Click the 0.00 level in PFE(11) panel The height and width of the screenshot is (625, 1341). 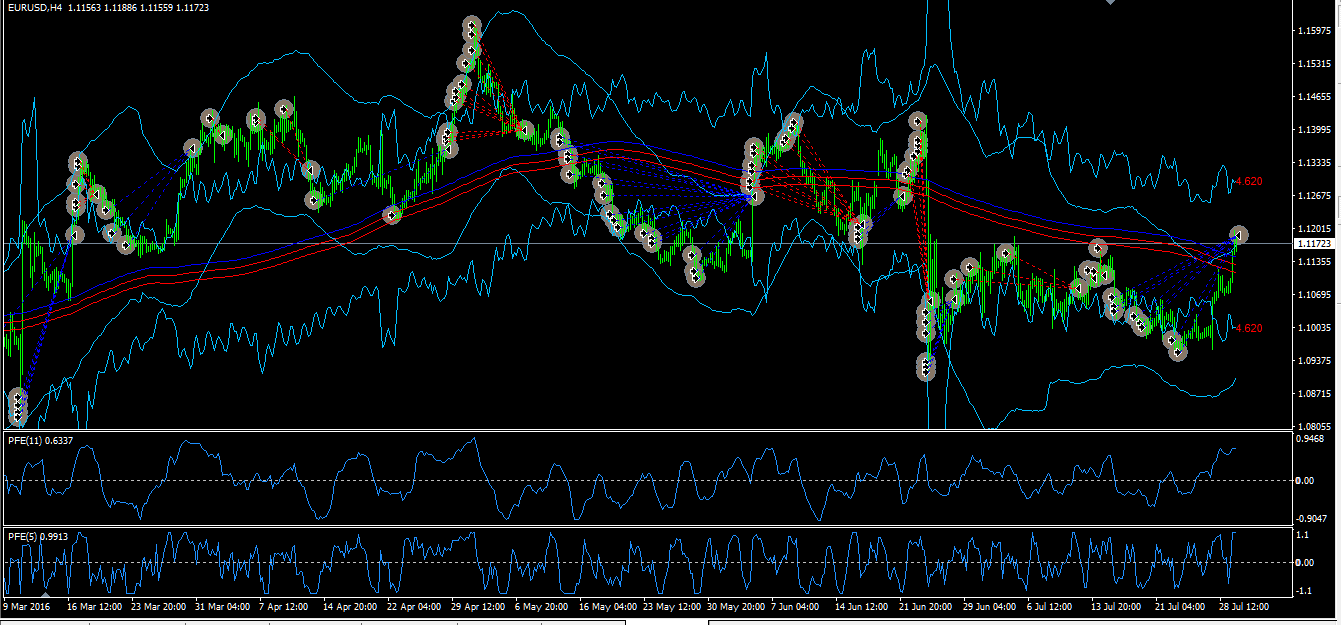[x=1307, y=481]
